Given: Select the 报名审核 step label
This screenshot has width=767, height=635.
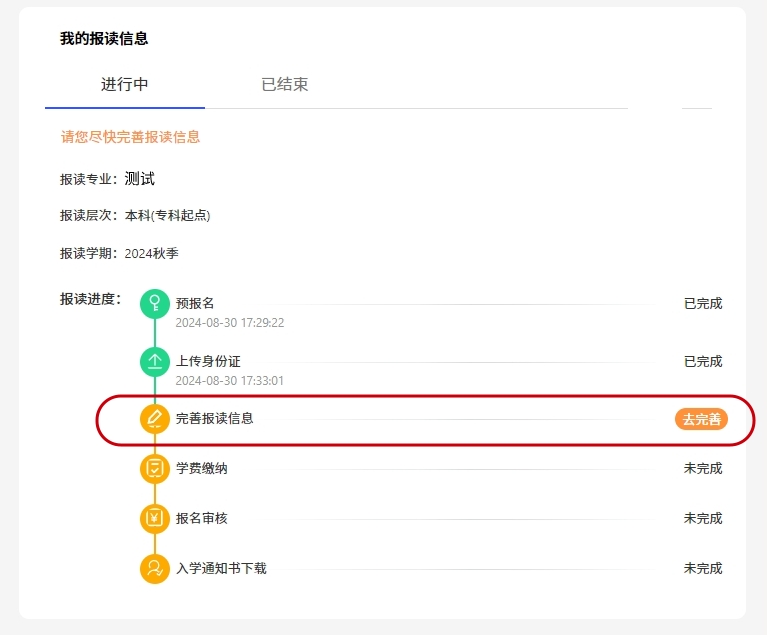Looking at the screenshot, I should click(x=202, y=518).
